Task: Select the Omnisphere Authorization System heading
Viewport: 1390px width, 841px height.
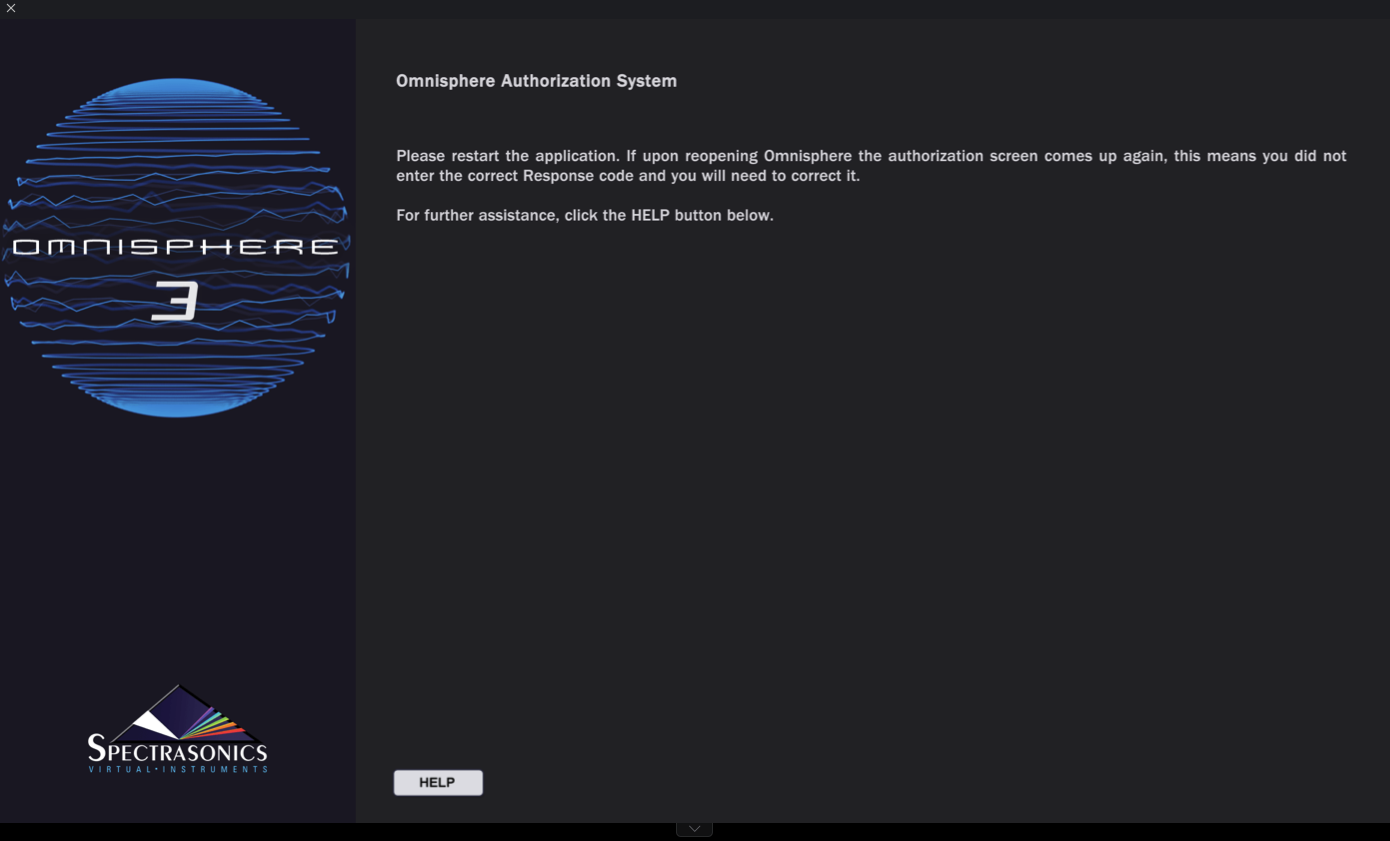Action: point(536,81)
